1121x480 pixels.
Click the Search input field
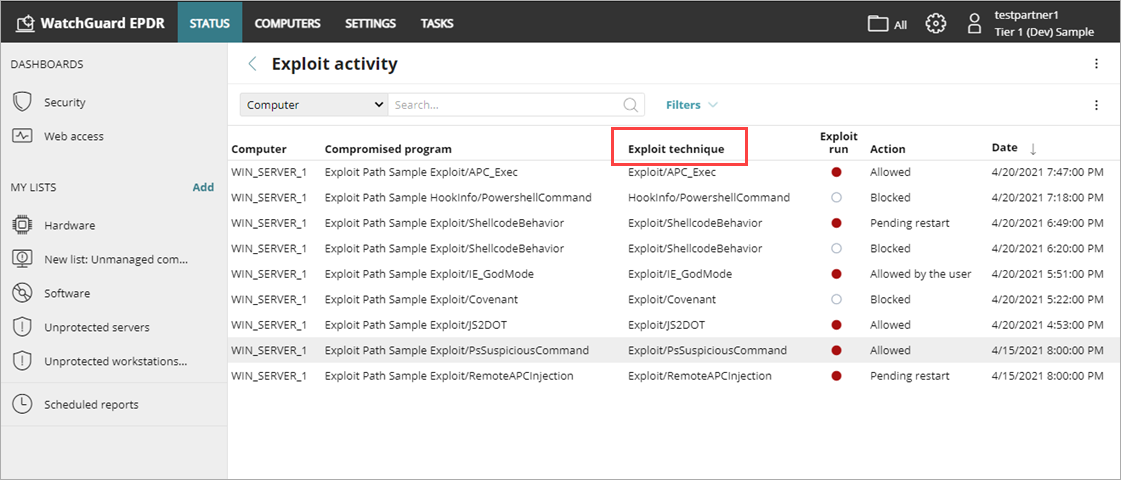505,105
